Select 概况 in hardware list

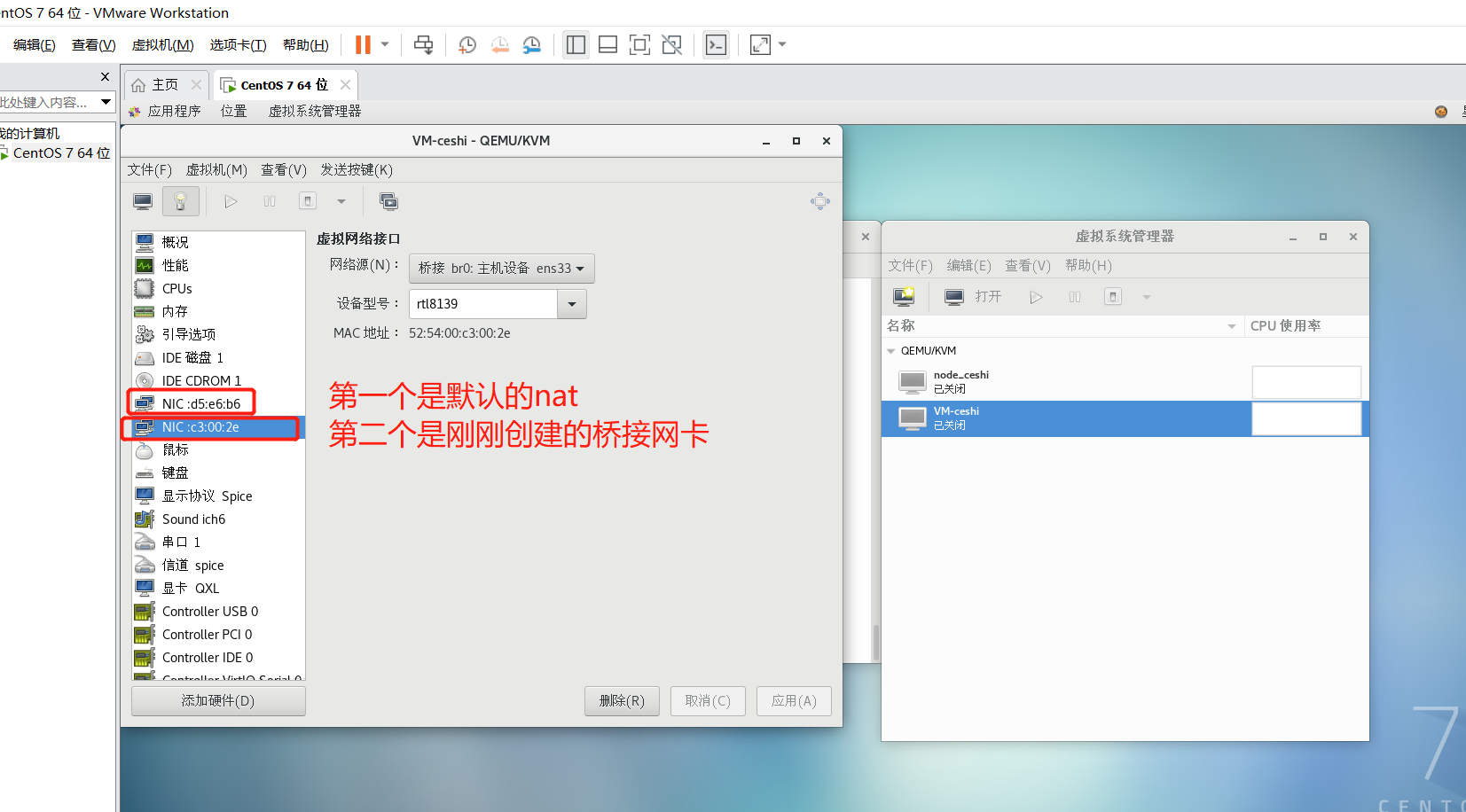click(218, 242)
